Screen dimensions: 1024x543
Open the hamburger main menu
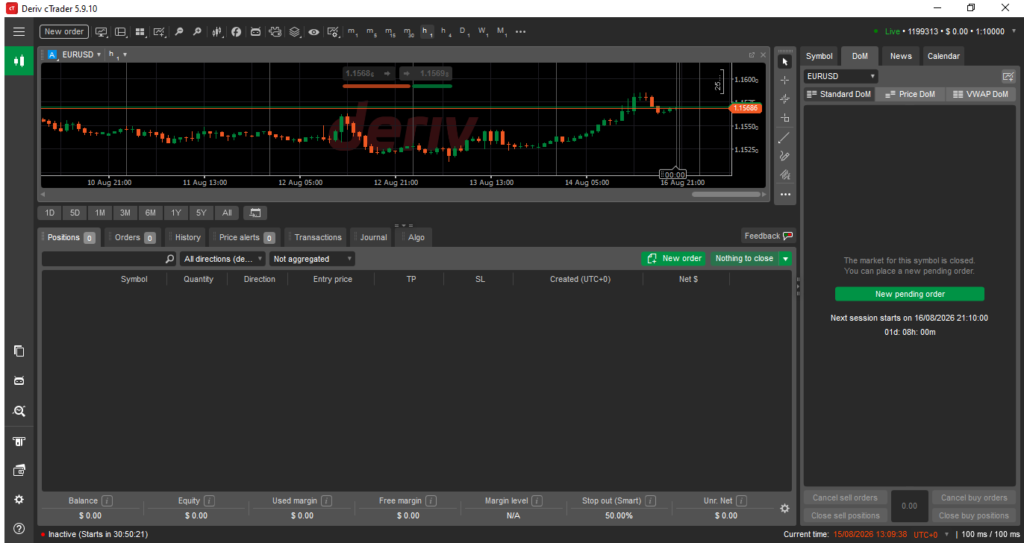point(19,31)
